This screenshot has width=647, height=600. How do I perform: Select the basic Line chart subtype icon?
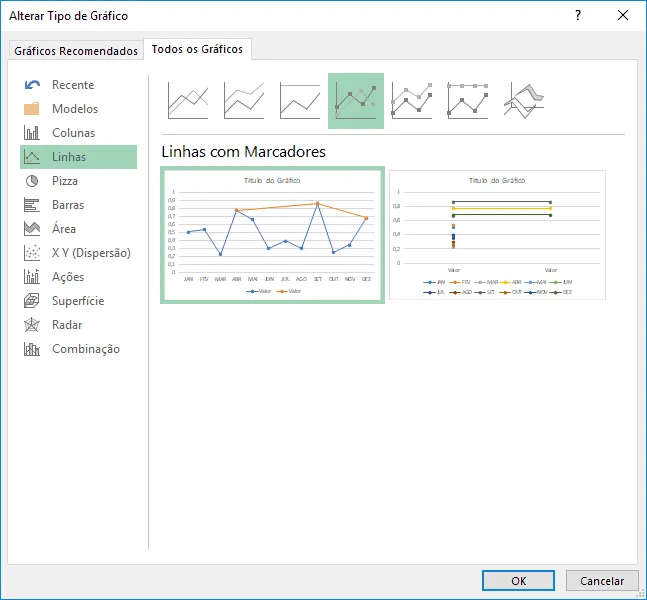188,101
